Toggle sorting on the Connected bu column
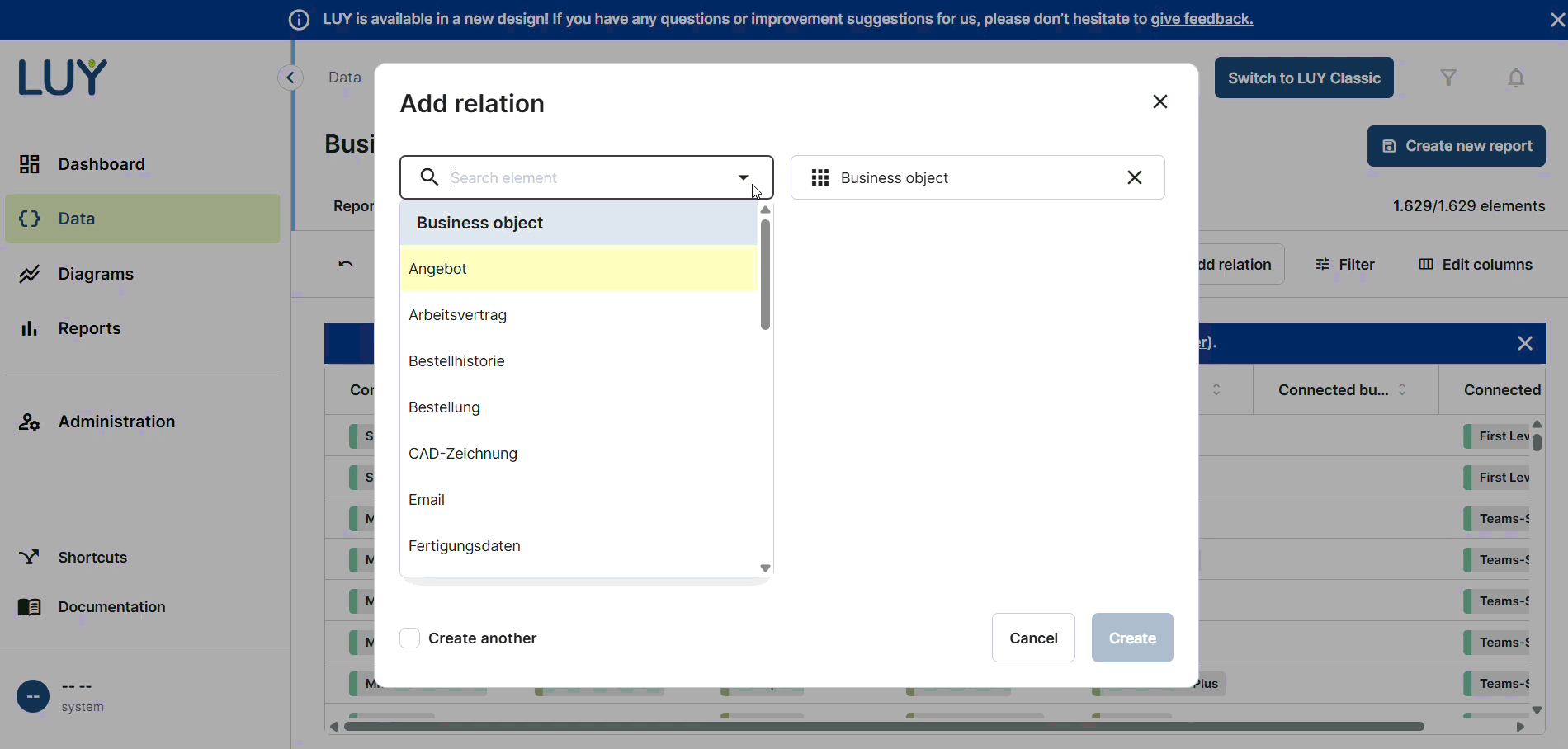The width and height of the screenshot is (1568, 749). tap(1403, 389)
